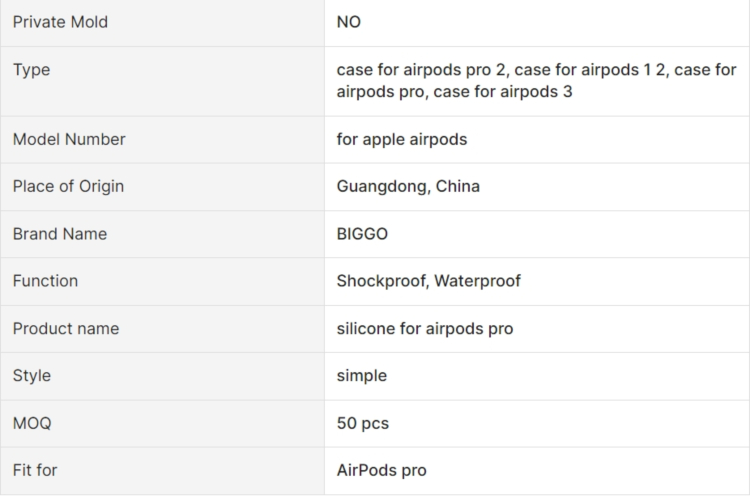
Task: Click the 'AirPods pro' fit value
Action: pyautogui.click(x=381, y=470)
